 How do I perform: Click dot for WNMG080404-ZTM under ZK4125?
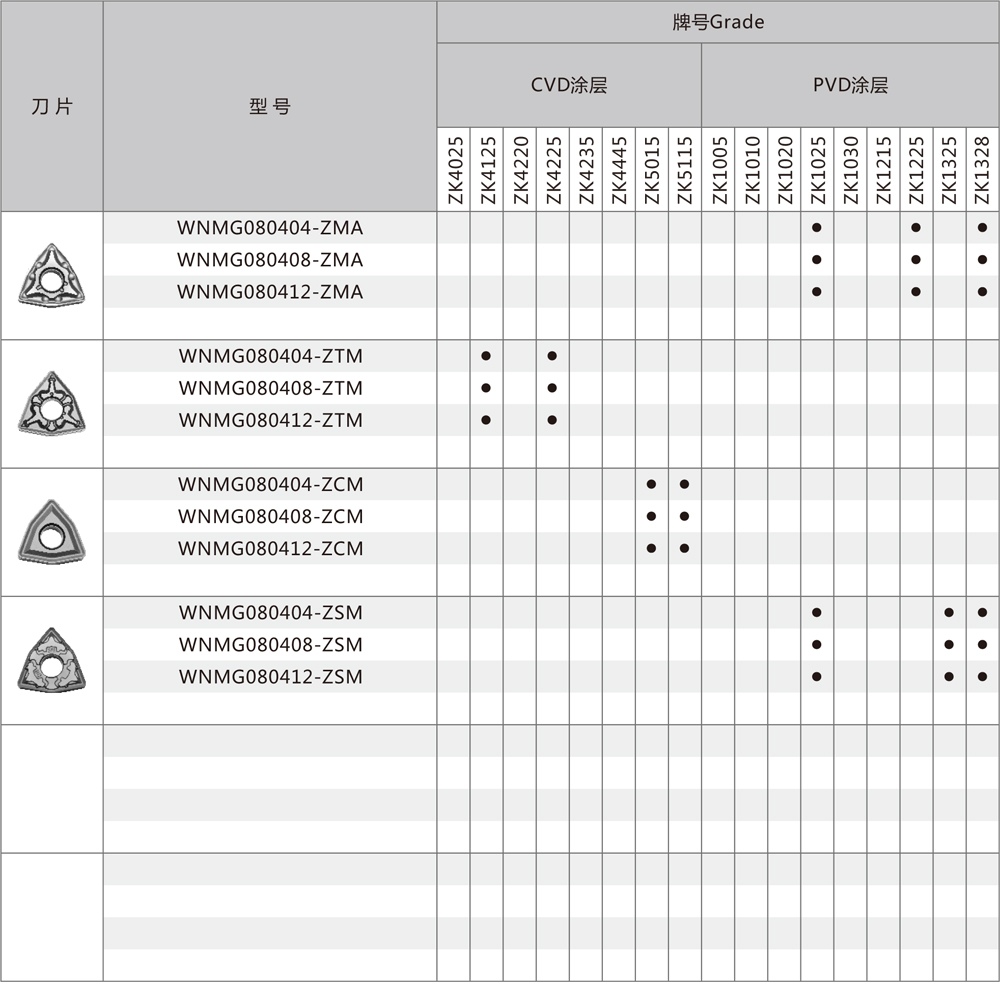click(486, 356)
